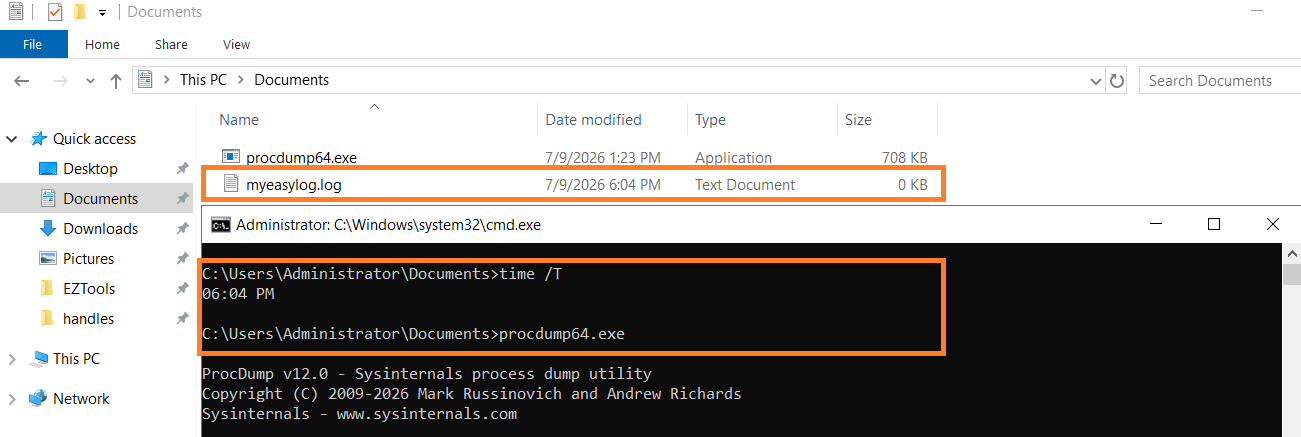Minimize the cmd.exe window
Screen dimensions: 1301x437
click(1156, 225)
